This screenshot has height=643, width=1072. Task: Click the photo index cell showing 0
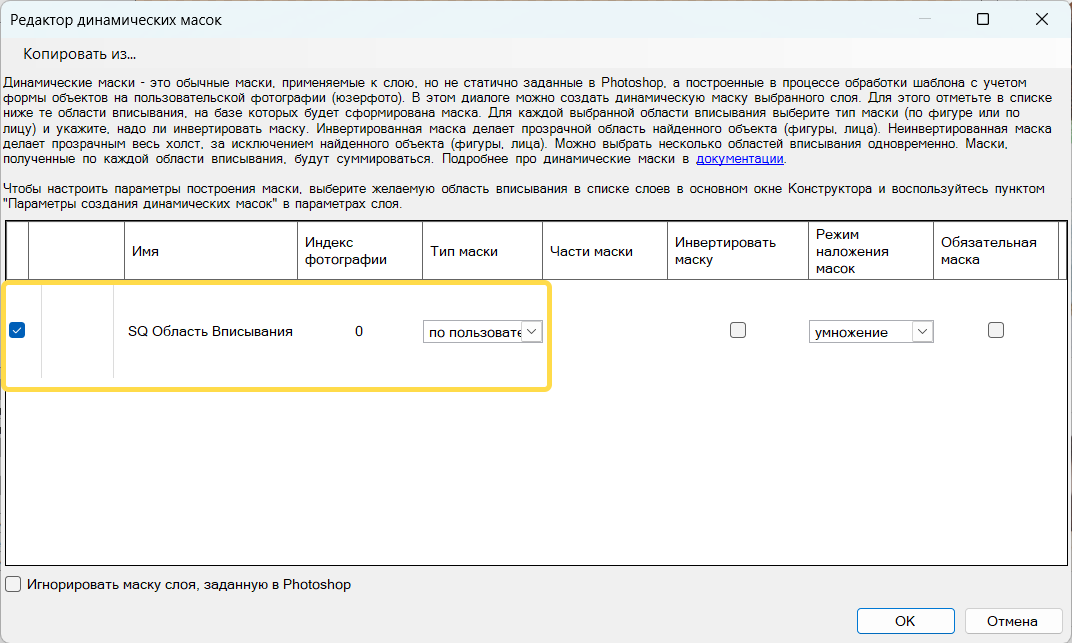point(359,331)
